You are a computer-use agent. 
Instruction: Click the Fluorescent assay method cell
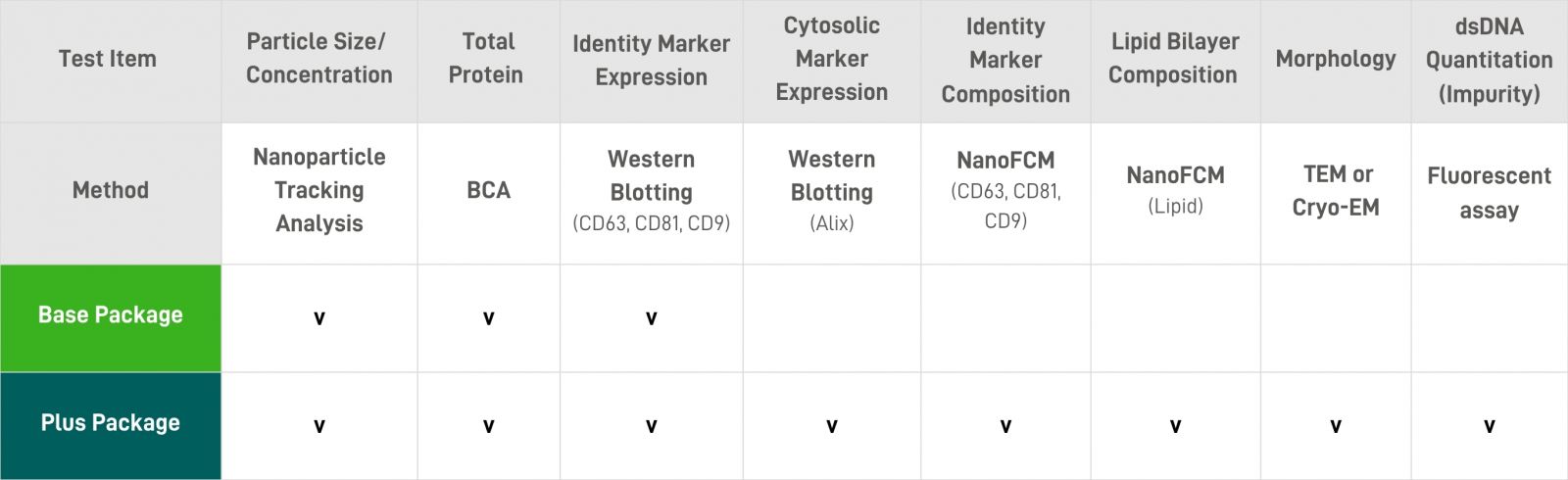1490,193
